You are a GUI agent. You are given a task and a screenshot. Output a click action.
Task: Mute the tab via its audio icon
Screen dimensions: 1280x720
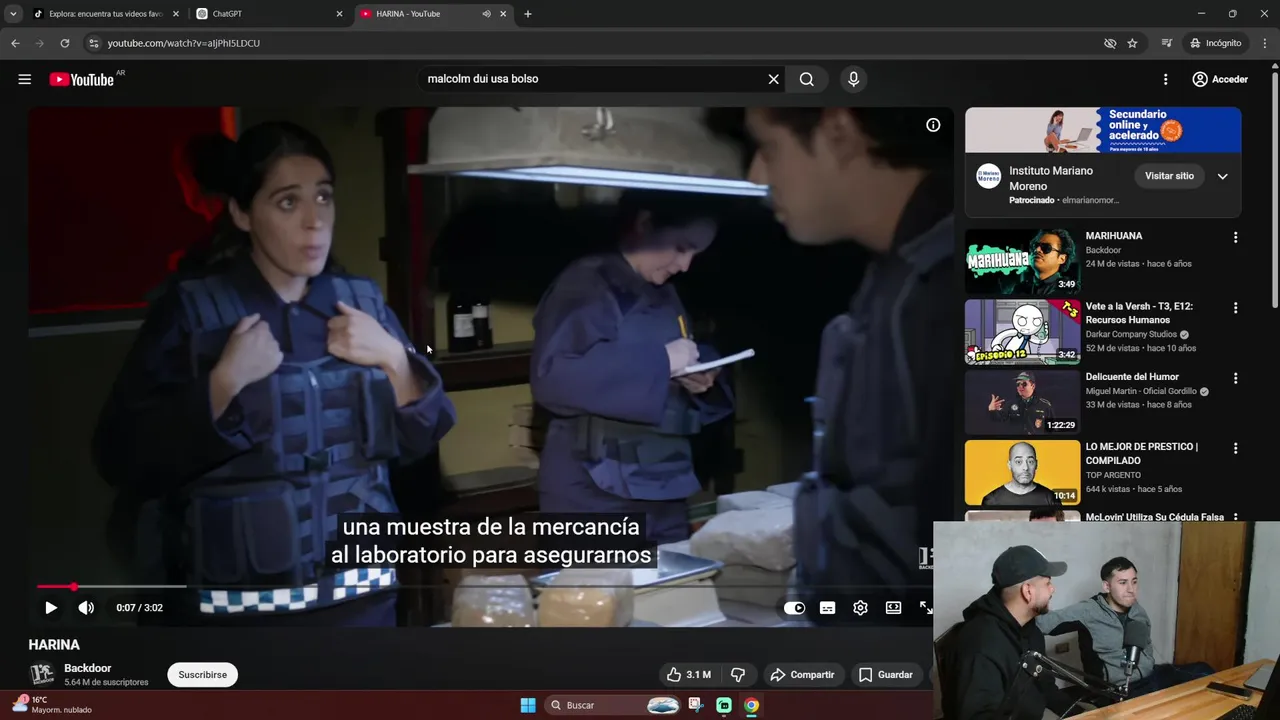486,14
